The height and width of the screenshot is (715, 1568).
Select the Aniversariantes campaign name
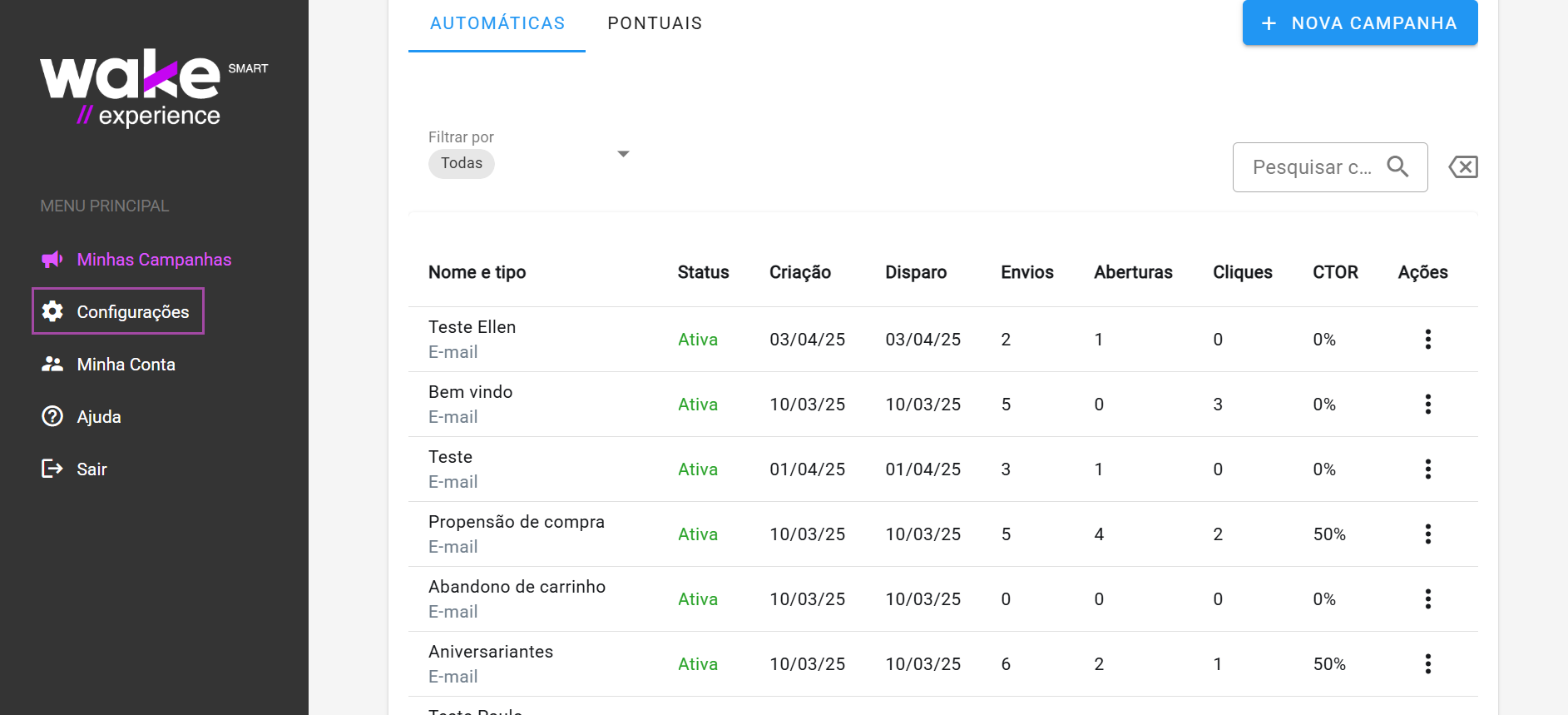491,652
